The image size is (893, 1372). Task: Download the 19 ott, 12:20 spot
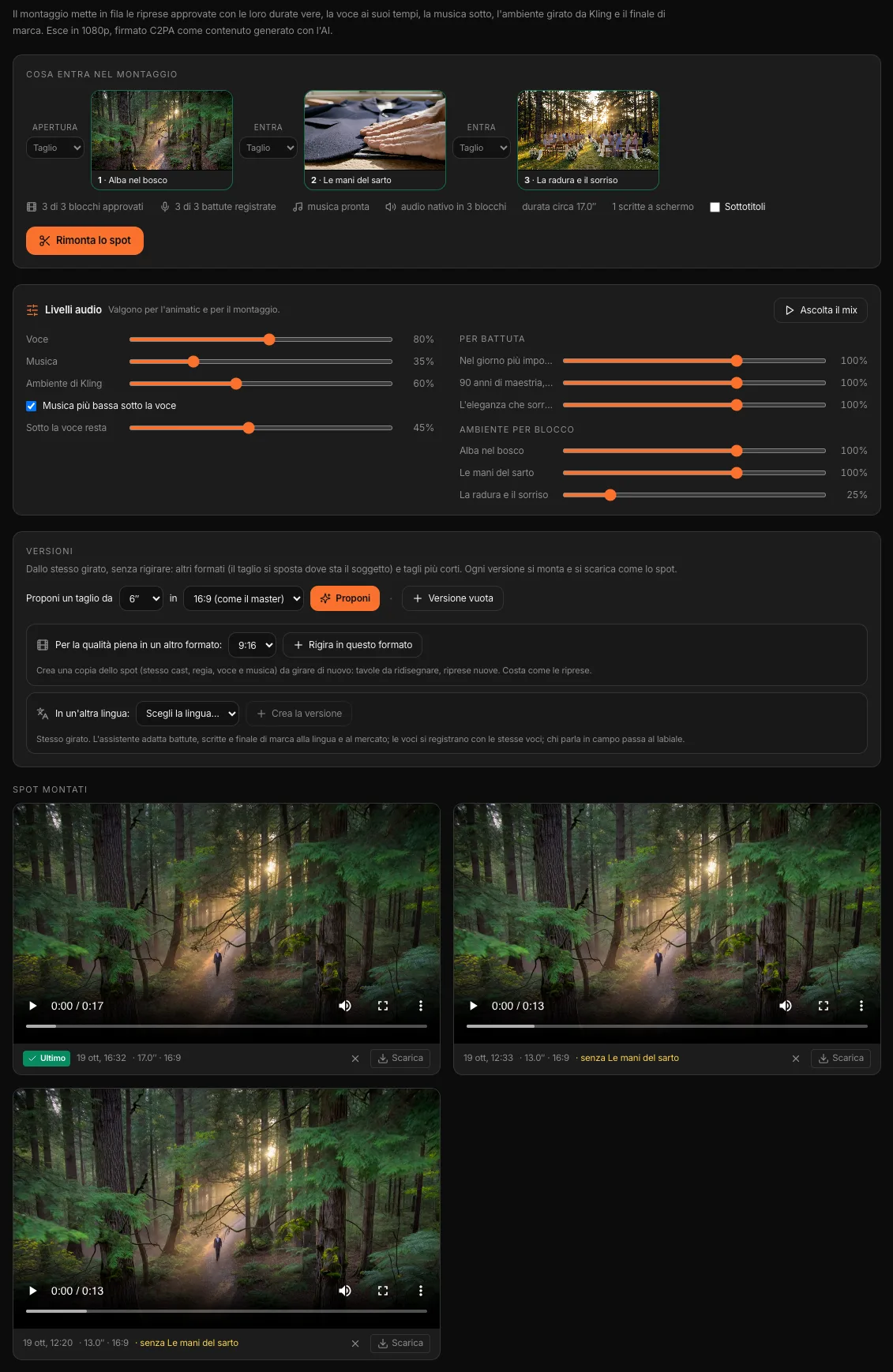tap(400, 1344)
